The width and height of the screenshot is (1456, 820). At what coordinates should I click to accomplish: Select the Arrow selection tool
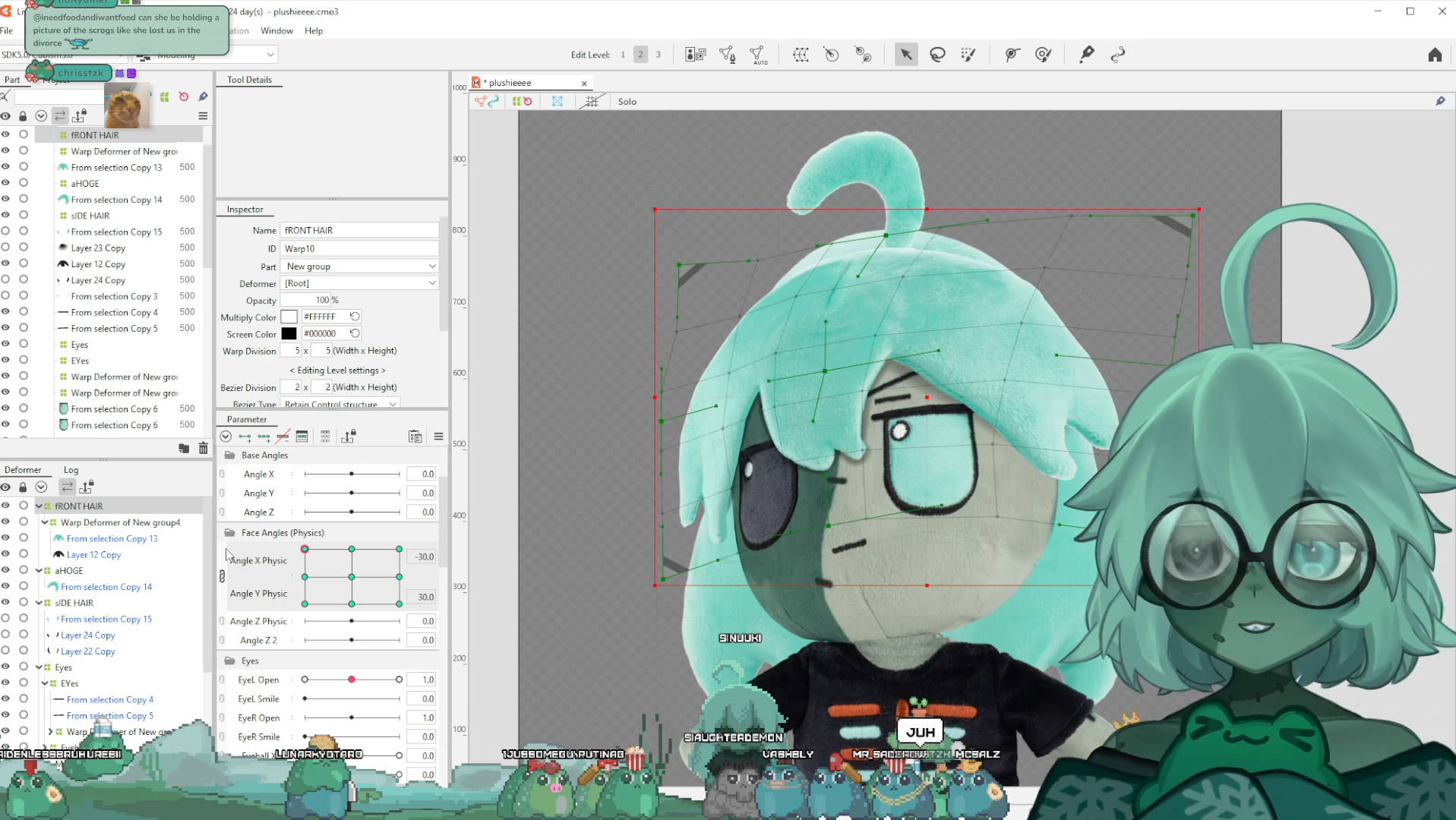point(905,55)
